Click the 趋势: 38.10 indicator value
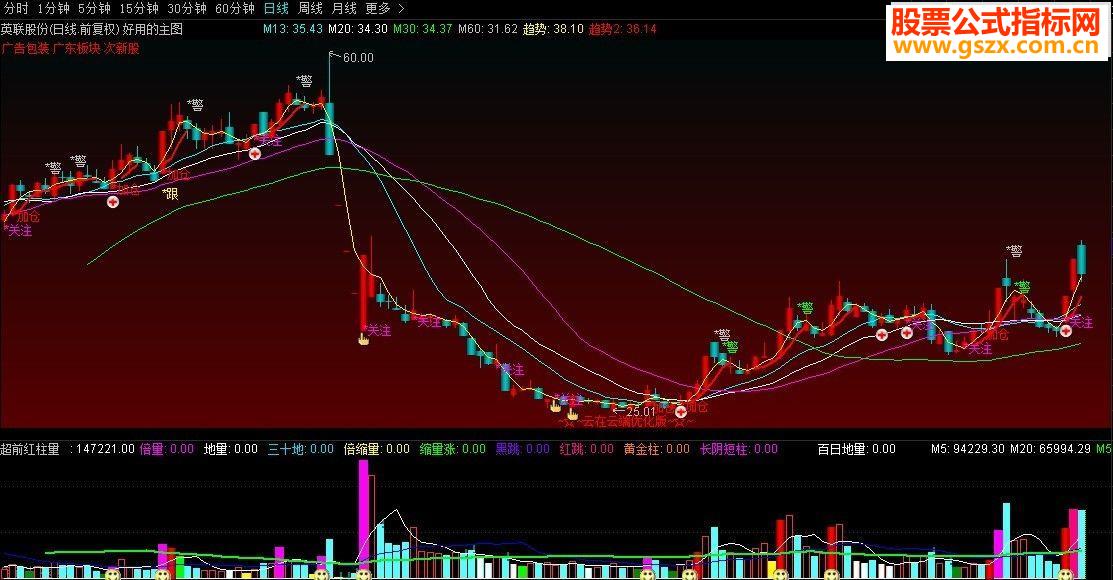This screenshot has height=580, width=1113. tap(553, 29)
